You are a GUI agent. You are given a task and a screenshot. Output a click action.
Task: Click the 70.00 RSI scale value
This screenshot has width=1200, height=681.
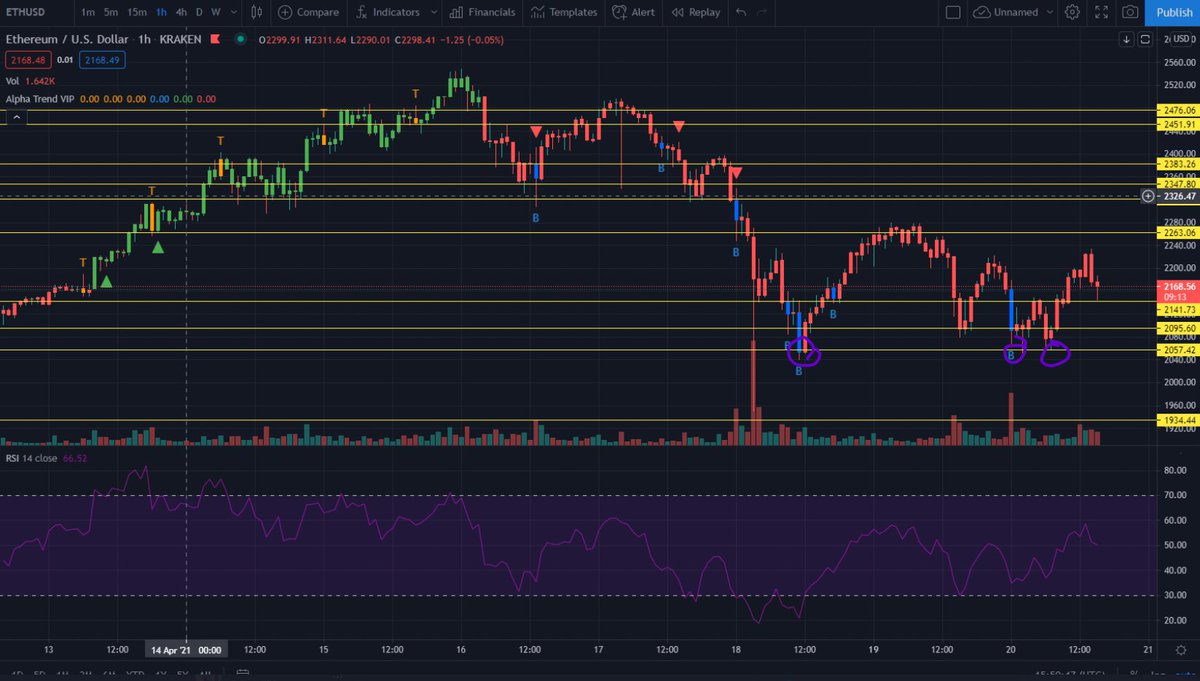(1176, 495)
